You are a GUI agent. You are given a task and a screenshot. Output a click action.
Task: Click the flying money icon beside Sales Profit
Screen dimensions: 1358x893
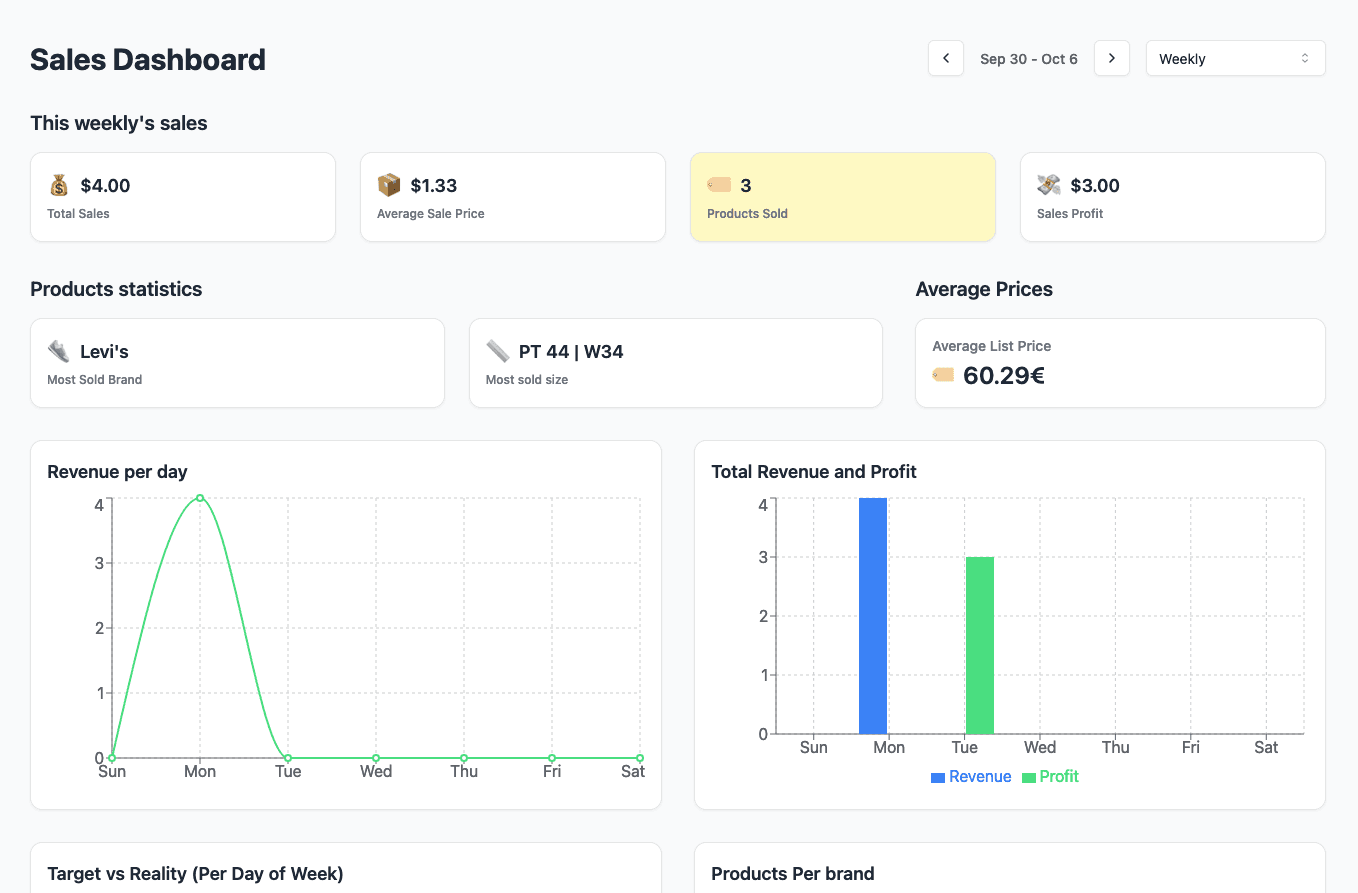[x=1049, y=185]
